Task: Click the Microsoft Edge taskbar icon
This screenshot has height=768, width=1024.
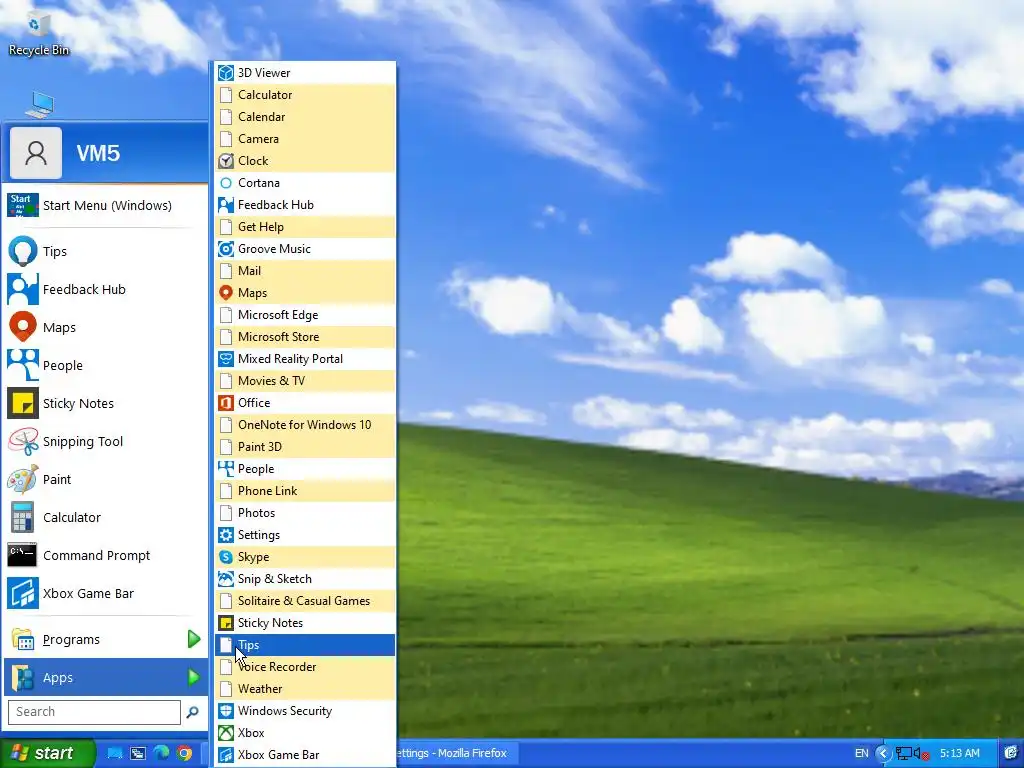Action: (x=161, y=754)
